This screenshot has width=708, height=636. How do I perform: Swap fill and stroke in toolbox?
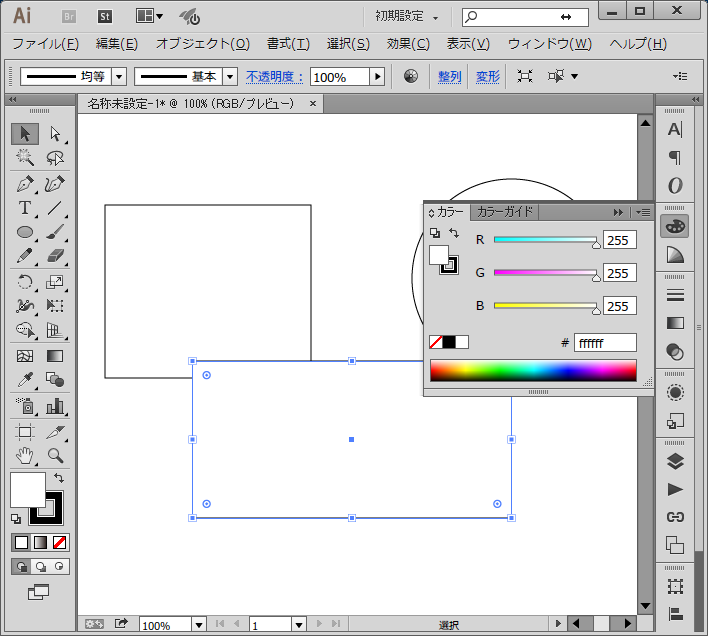pyautogui.click(x=59, y=478)
